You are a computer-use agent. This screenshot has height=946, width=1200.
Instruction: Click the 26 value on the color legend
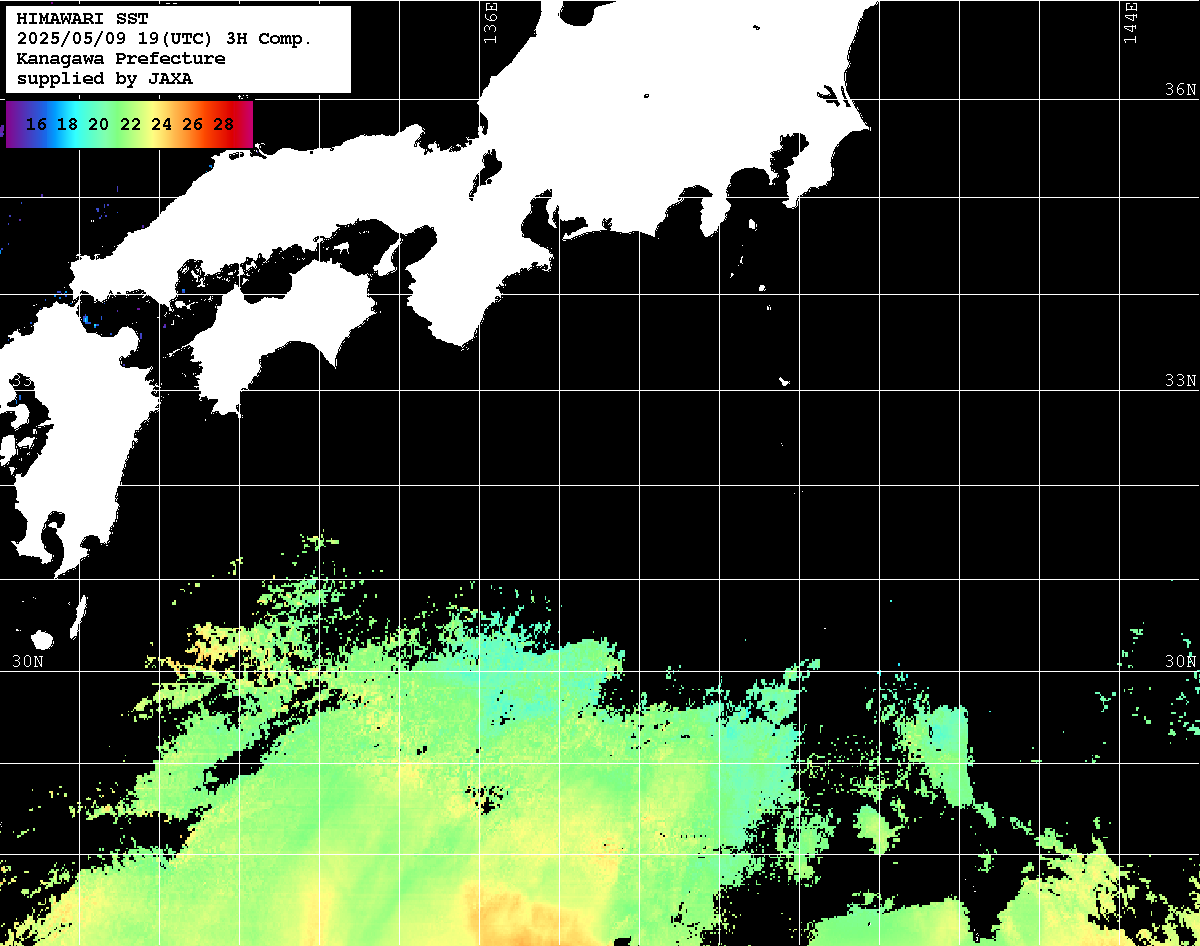[193, 125]
